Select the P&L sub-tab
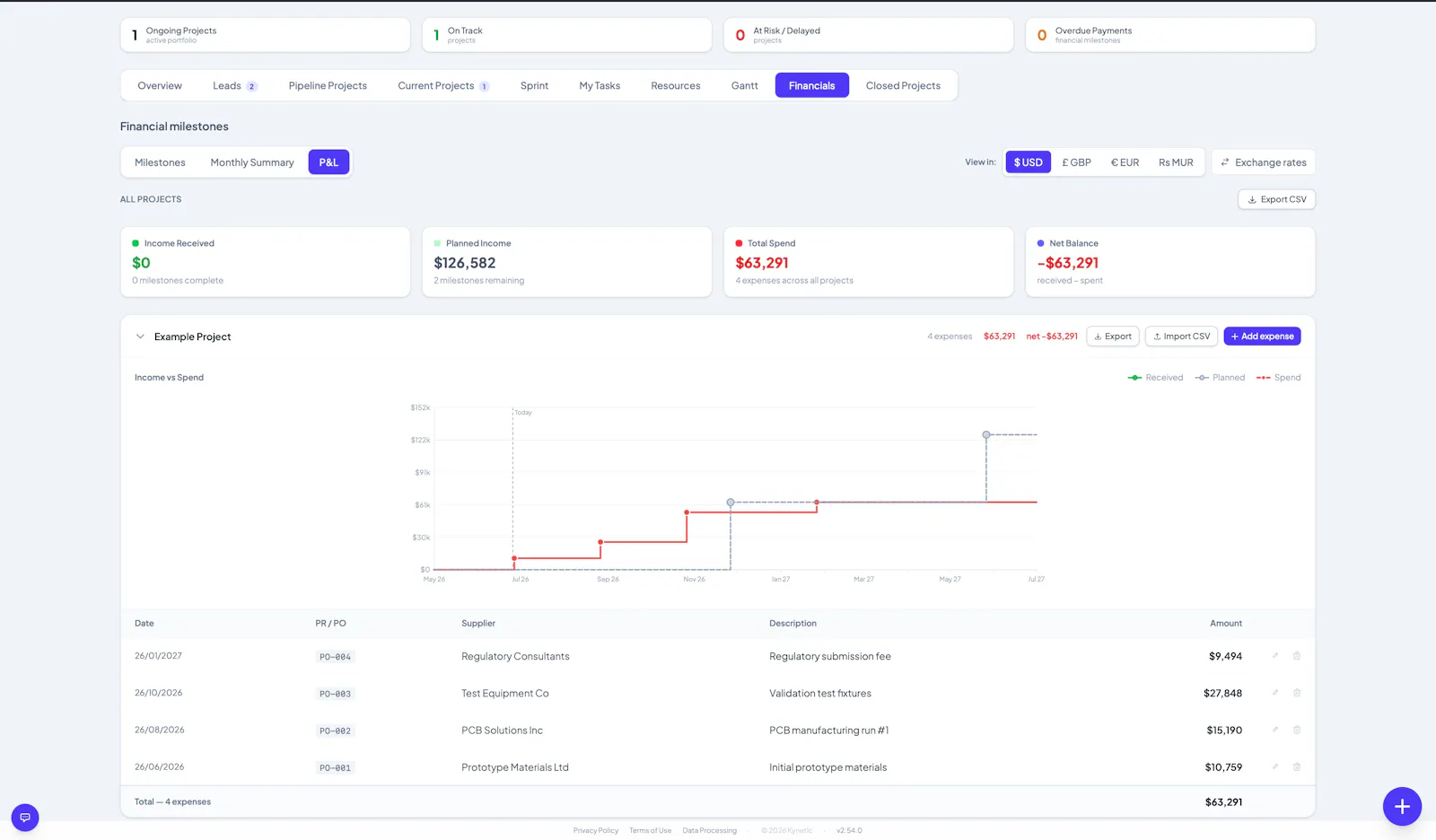The image size is (1436, 840). tap(328, 162)
